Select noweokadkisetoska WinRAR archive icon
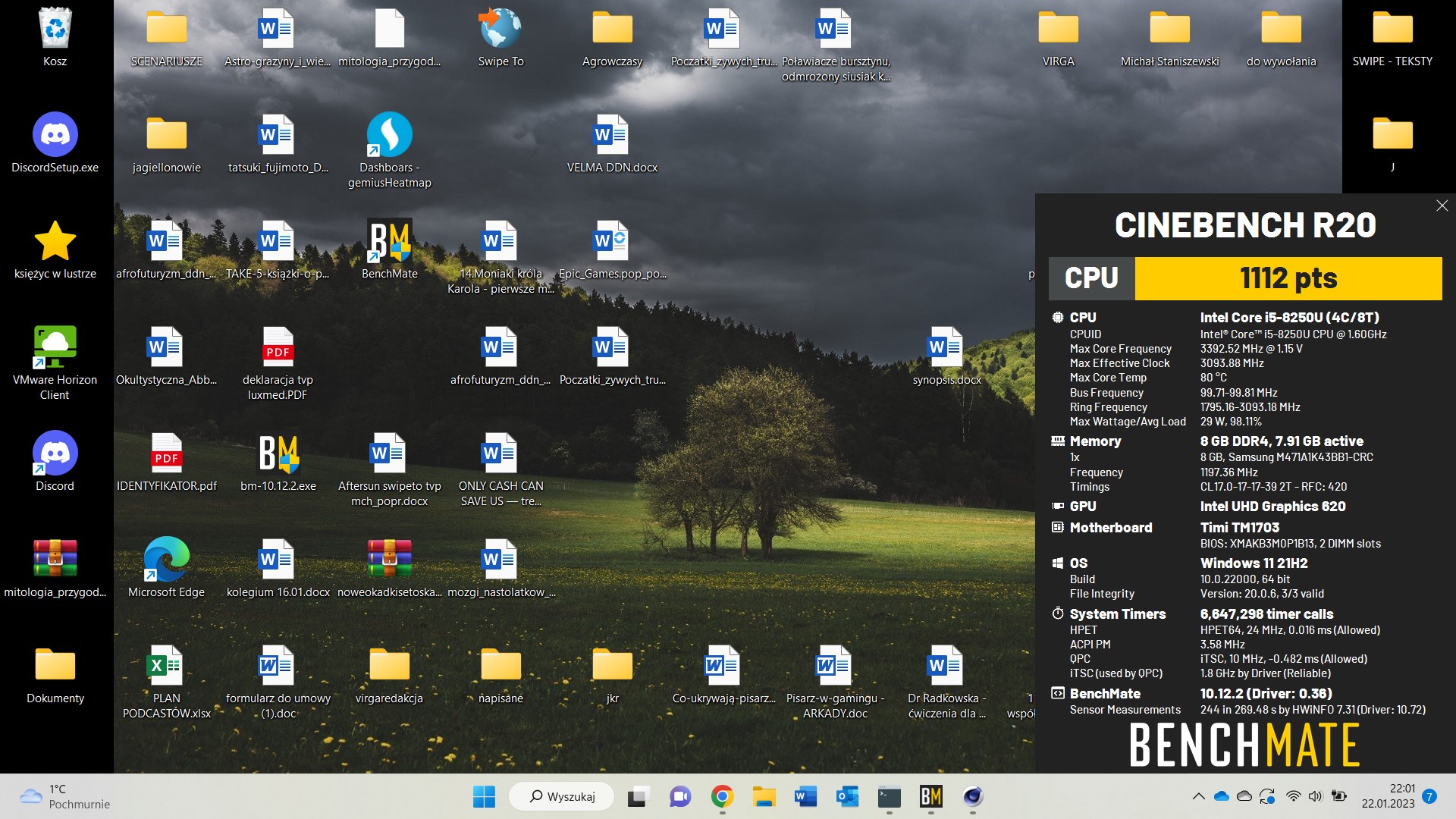This screenshot has height=819, width=1456. tap(390, 559)
